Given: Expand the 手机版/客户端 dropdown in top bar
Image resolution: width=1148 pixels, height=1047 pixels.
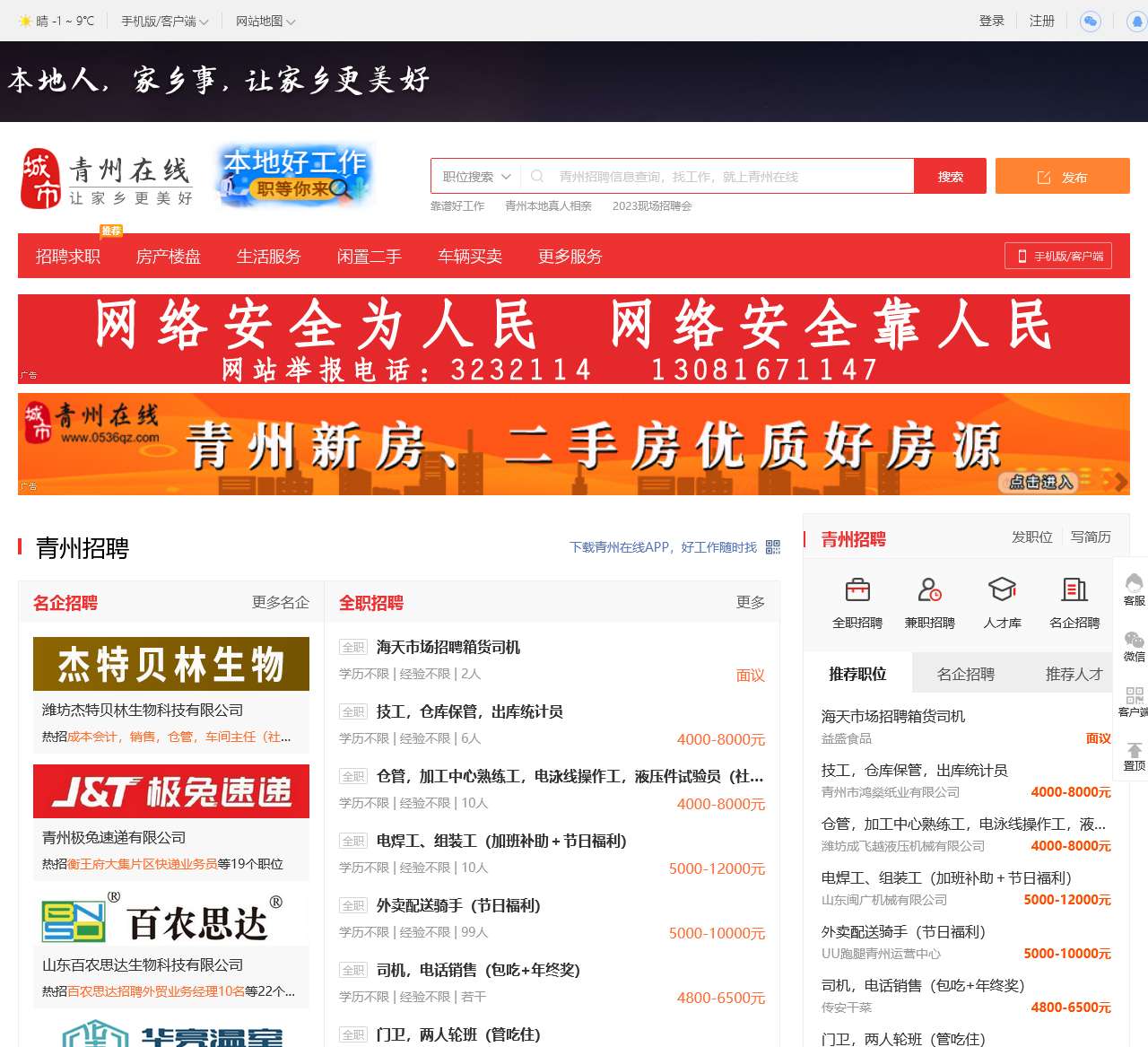Looking at the screenshot, I should point(164,21).
